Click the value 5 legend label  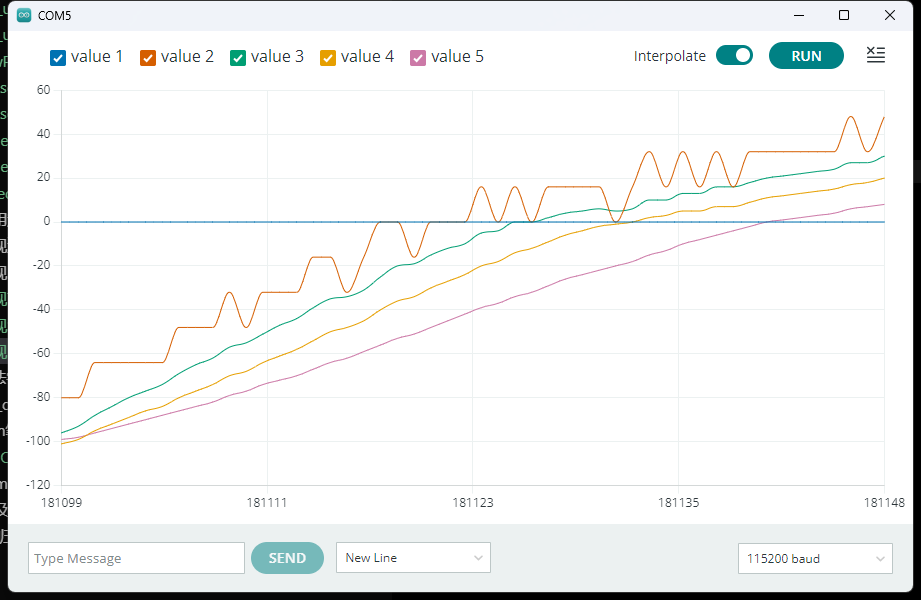click(457, 57)
